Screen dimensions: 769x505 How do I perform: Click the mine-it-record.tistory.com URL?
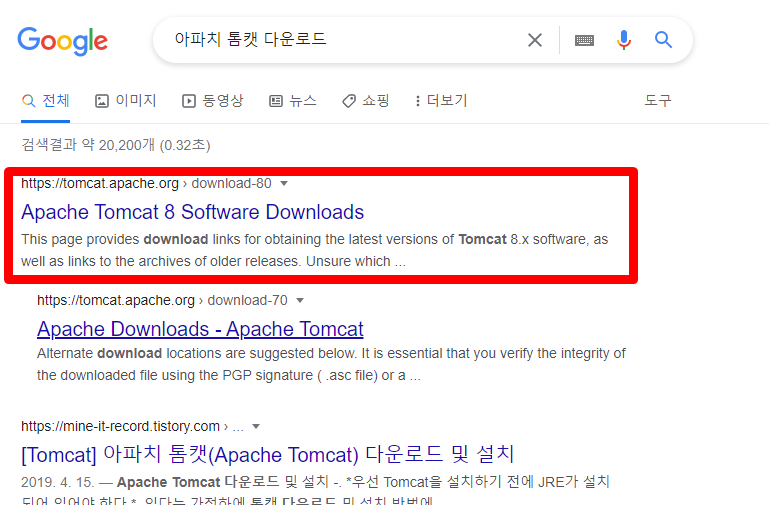coord(132,426)
